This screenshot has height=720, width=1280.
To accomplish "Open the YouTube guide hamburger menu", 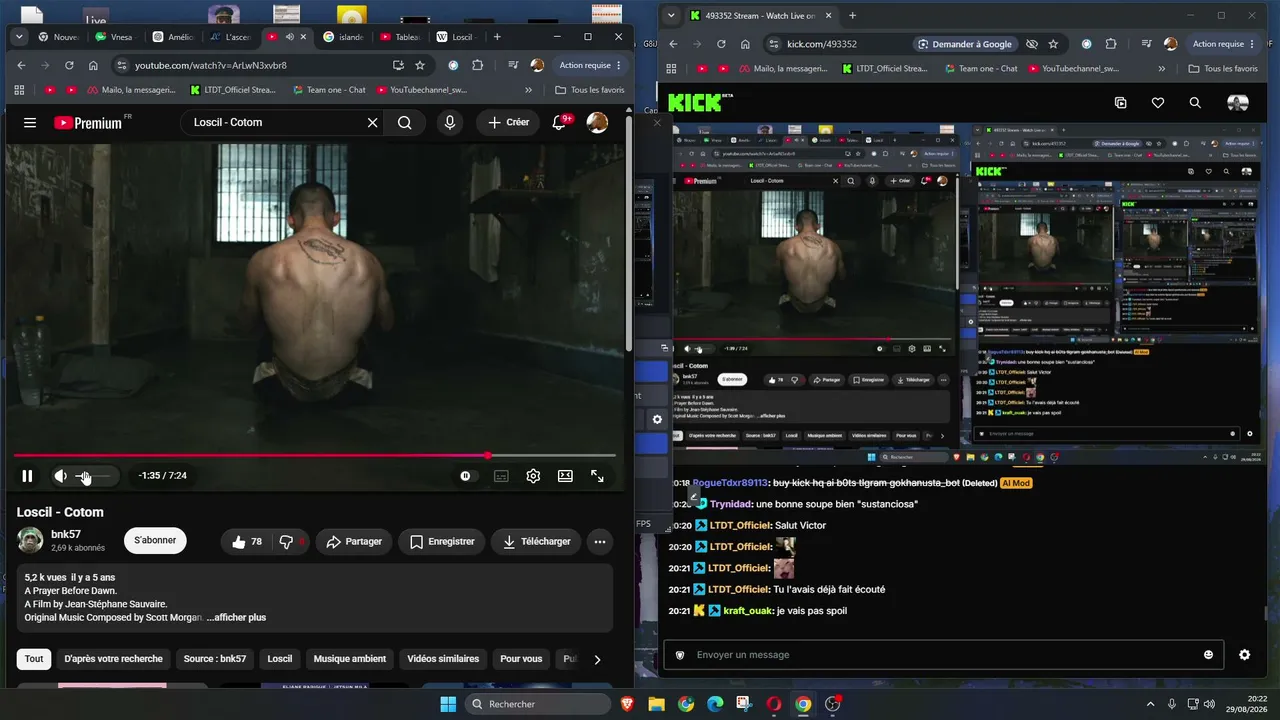I will (30, 123).
